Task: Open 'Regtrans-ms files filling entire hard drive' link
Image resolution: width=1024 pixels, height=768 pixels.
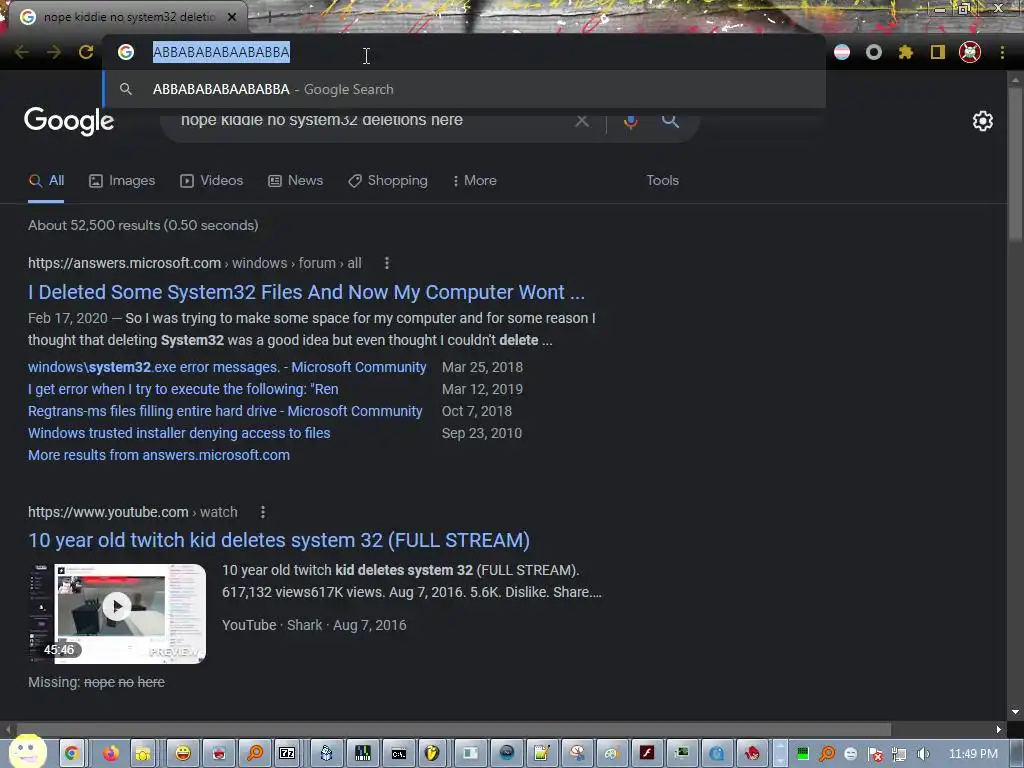Action: 225,411
